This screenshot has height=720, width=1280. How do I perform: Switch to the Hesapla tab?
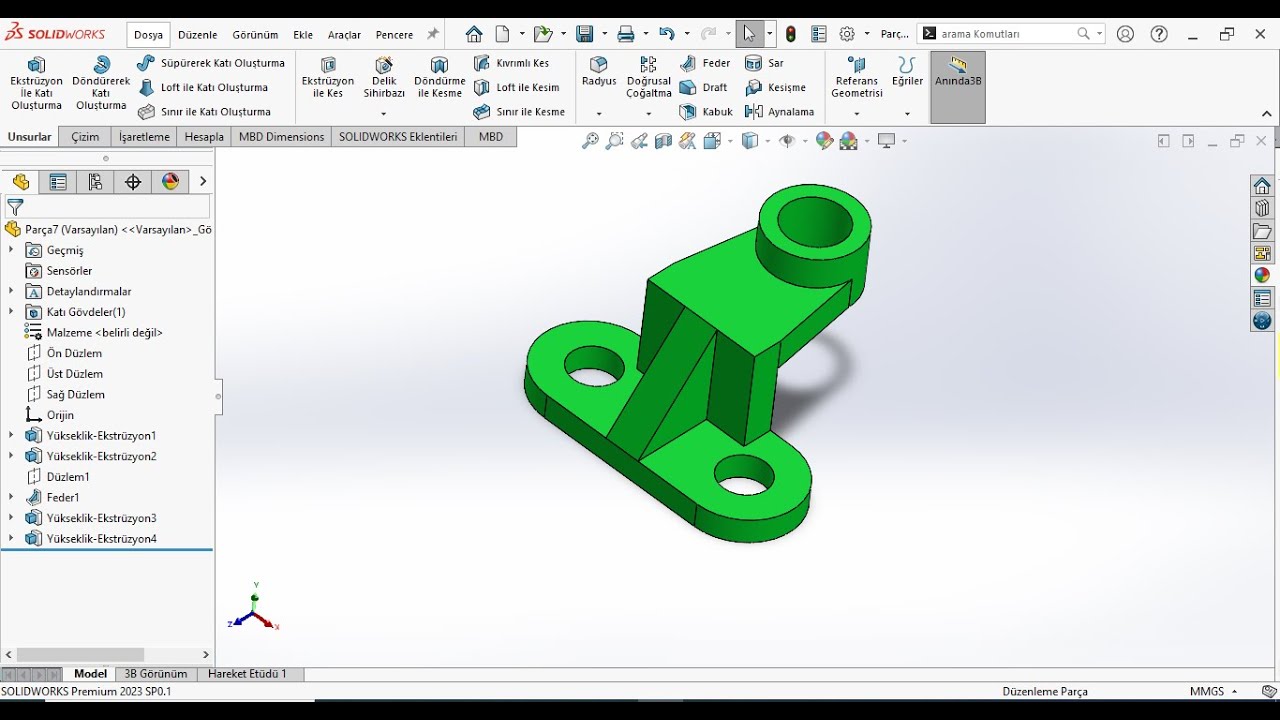coord(204,137)
